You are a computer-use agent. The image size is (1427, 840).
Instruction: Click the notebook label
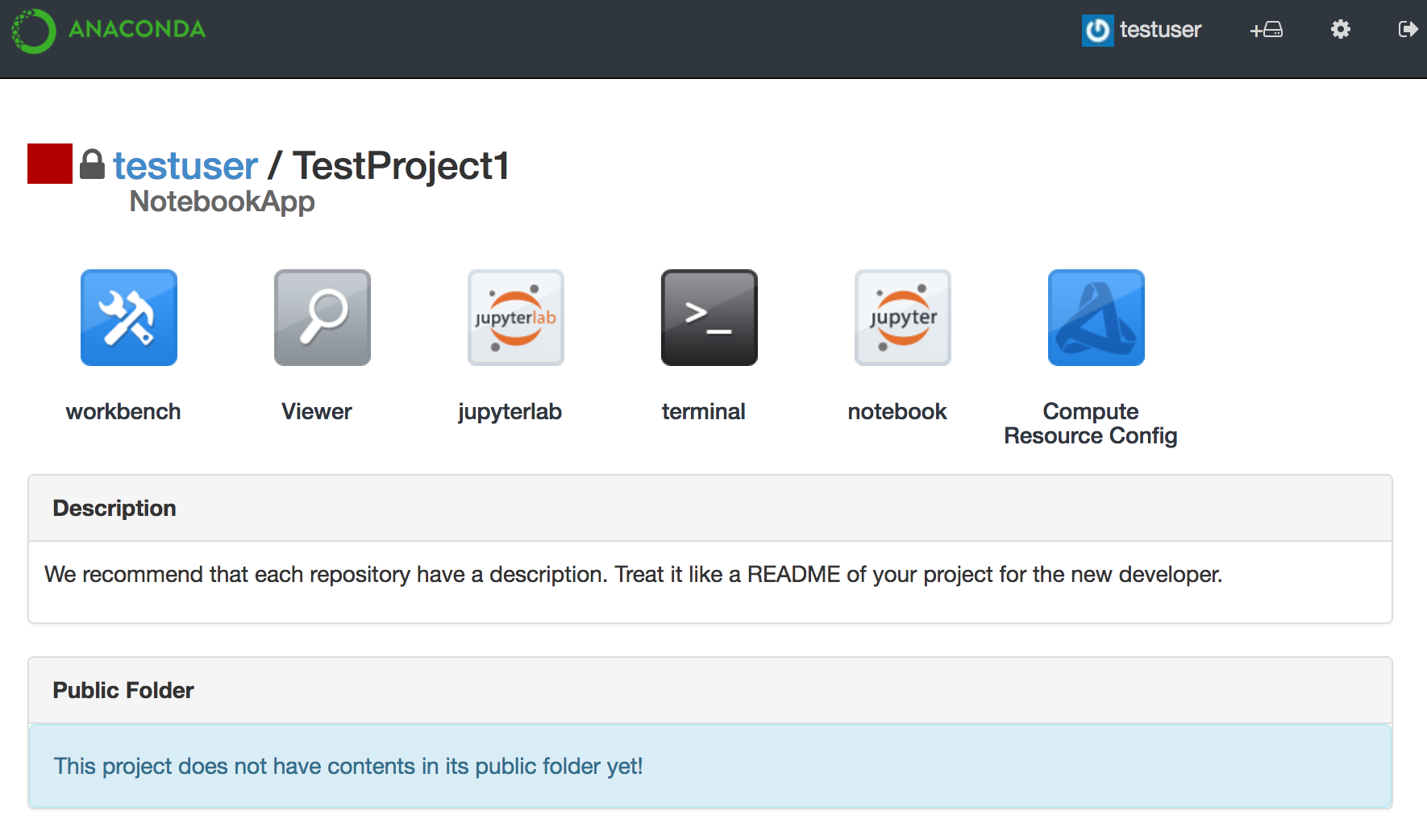pos(897,411)
